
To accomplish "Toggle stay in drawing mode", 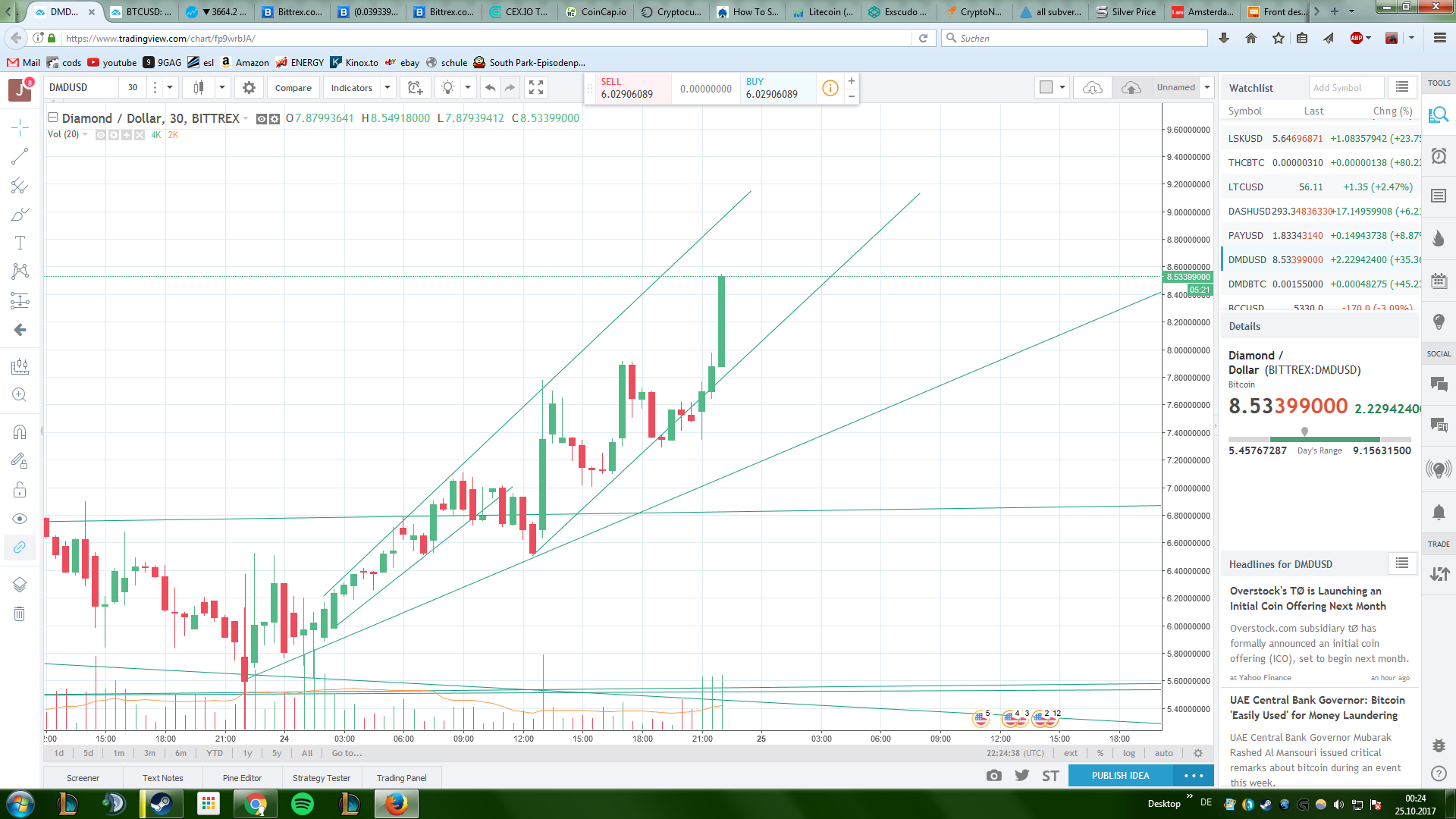I will tap(20, 460).
